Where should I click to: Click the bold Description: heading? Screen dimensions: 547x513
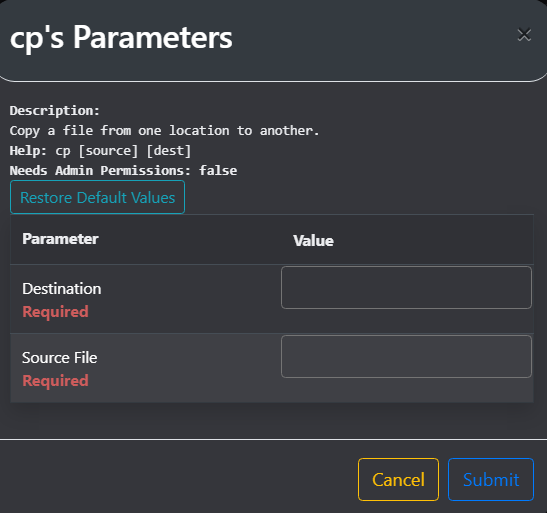(x=55, y=111)
